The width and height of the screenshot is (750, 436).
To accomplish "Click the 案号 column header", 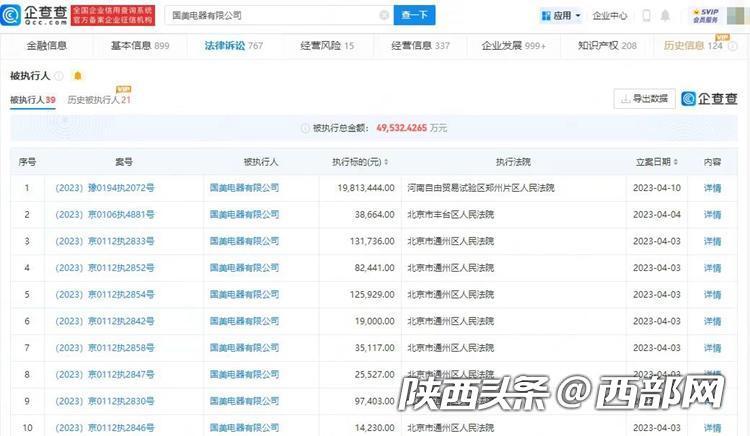I will tap(124, 162).
